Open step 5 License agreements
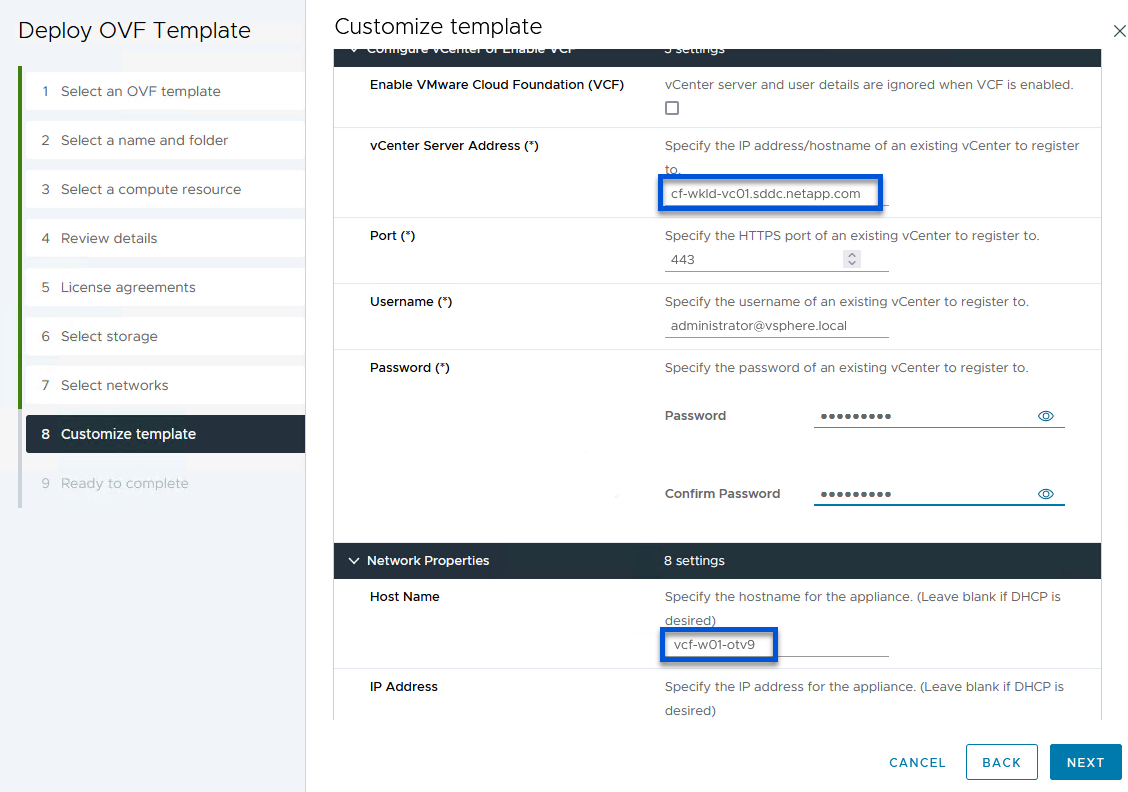Image resolution: width=1128 pixels, height=792 pixels. coord(128,287)
